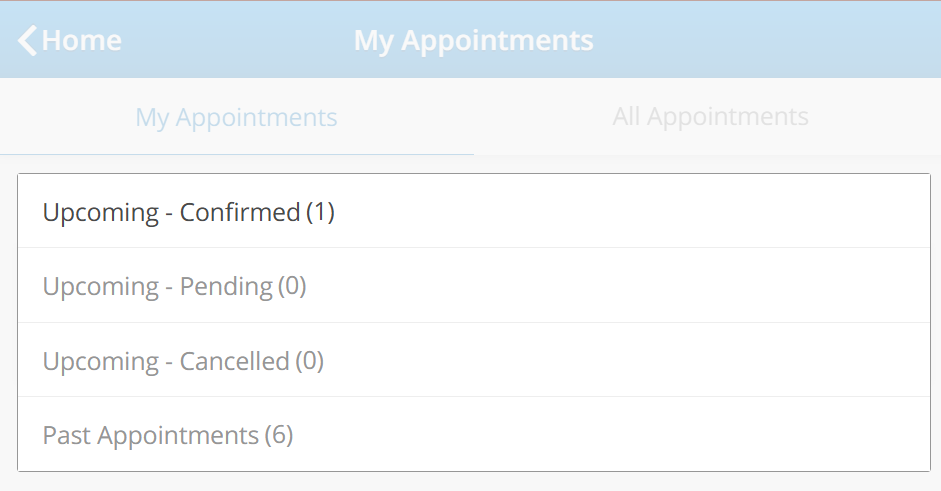Click the word Upcoming in the Confirmed row

[100, 213]
